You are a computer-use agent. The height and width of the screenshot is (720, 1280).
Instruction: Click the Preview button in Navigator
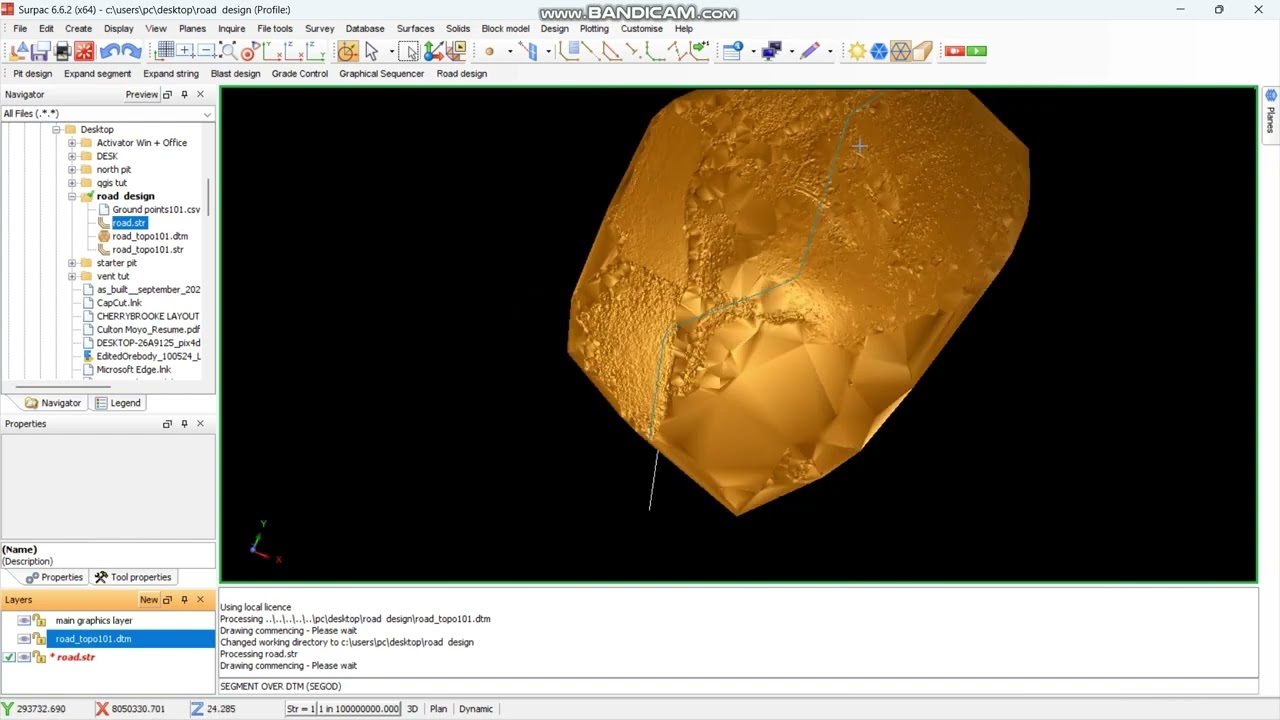141,95
